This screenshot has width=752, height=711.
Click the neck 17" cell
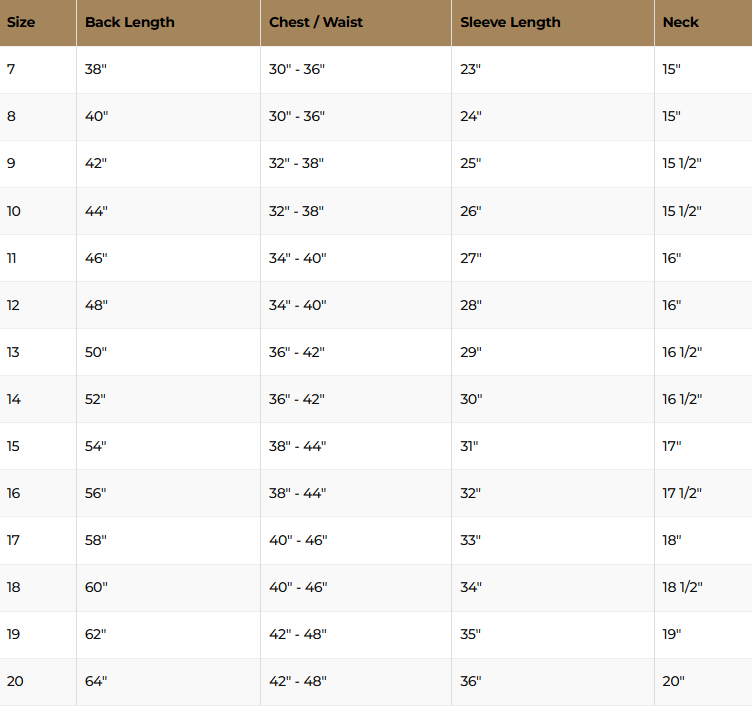pos(703,446)
